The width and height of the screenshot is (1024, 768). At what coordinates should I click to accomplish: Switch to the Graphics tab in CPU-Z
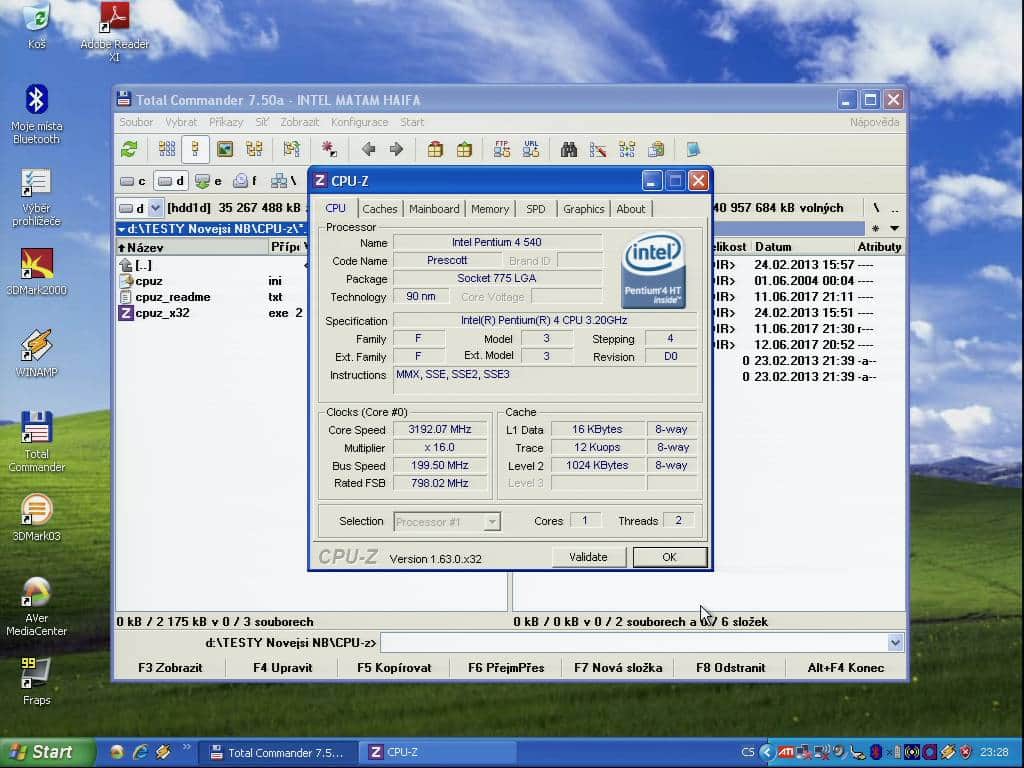click(x=583, y=209)
